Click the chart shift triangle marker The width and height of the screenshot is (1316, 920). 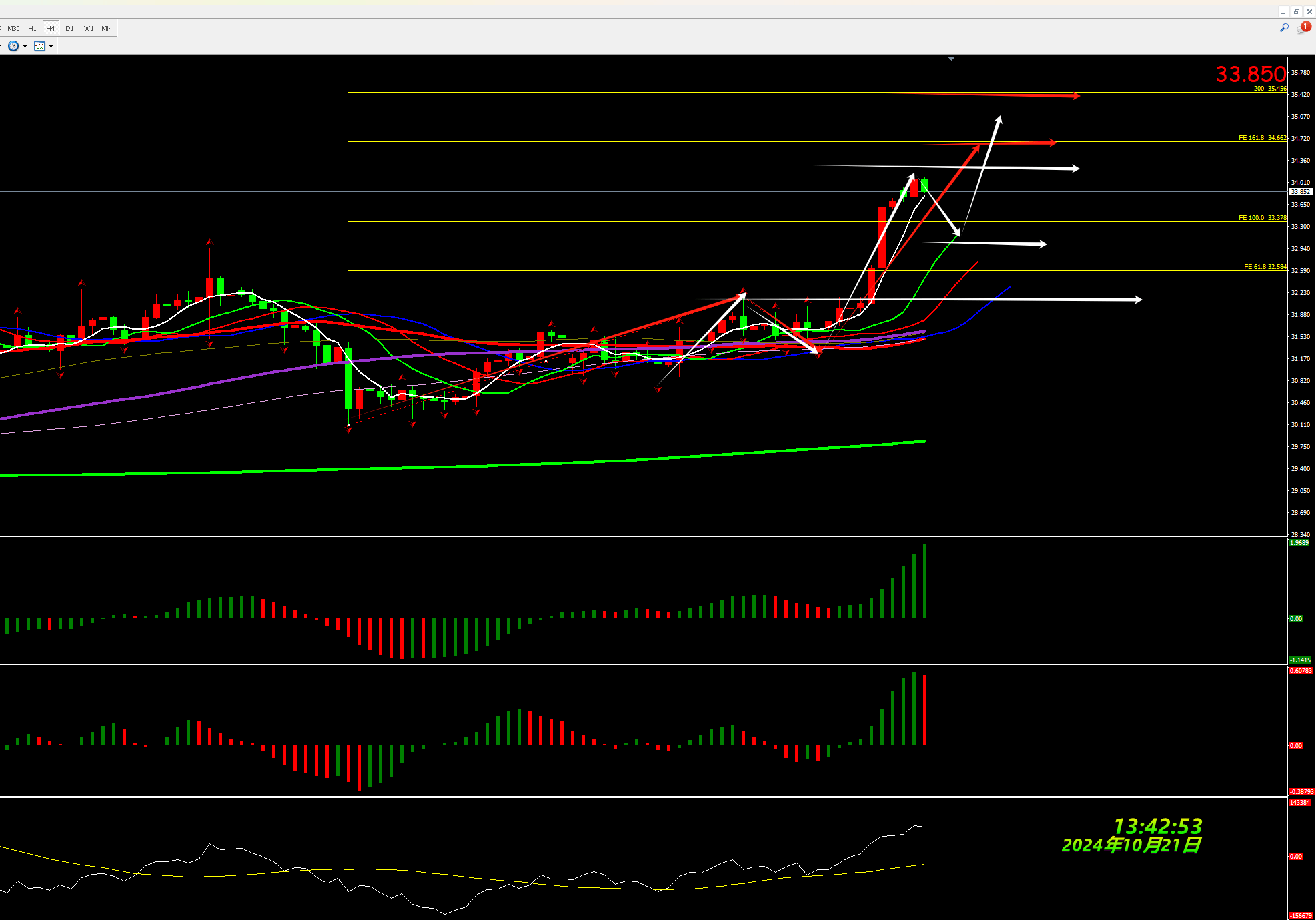[951, 59]
